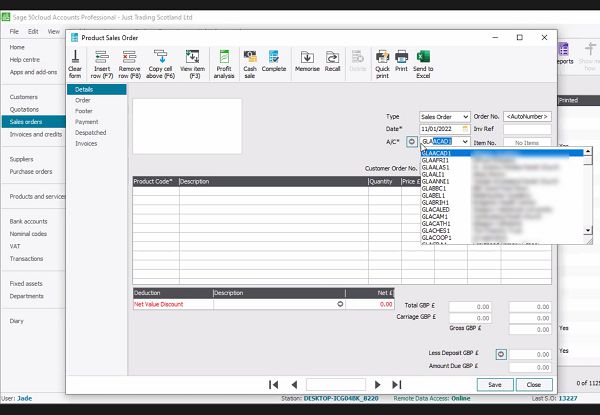The height and width of the screenshot is (415, 600).
Task: Open Diary in sidebar
Action: click(x=16, y=321)
